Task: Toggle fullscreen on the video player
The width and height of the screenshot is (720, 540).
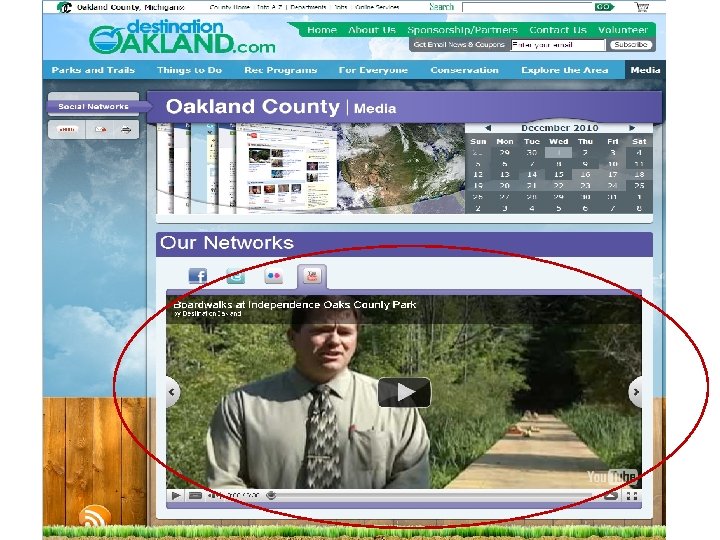Action: (632, 496)
